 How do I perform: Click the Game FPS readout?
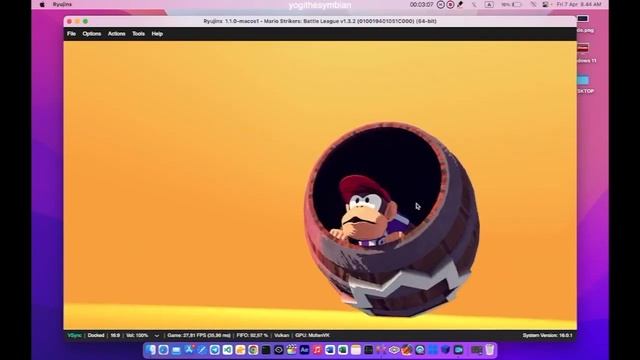(199, 336)
